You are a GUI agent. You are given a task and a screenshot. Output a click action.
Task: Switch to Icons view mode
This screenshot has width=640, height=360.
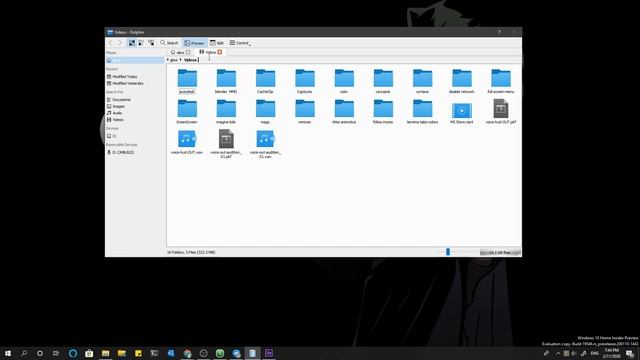click(132, 43)
